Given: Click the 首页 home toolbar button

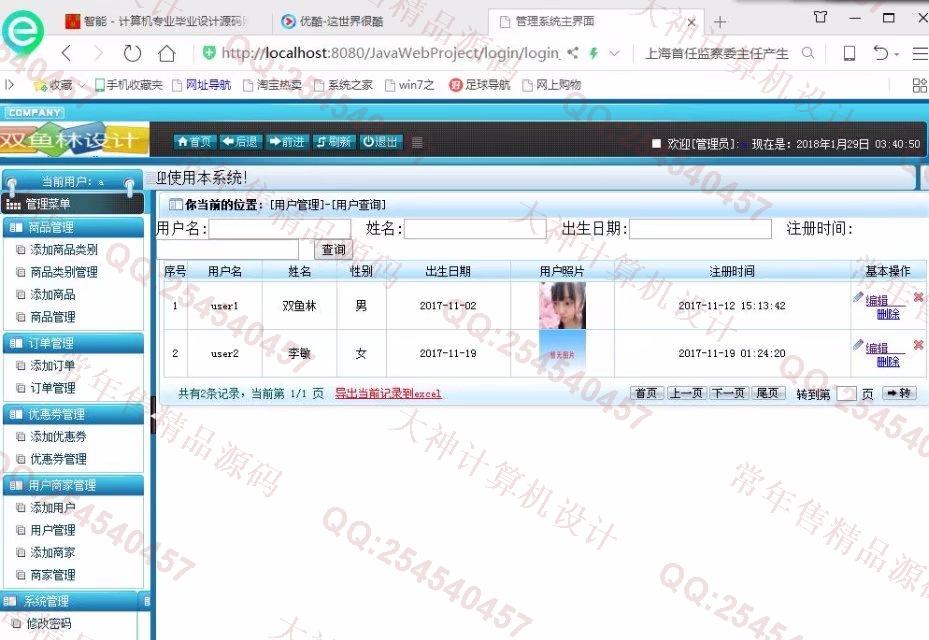Looking at the screenshot, I should pyautogui.click(x=195, y=142).
